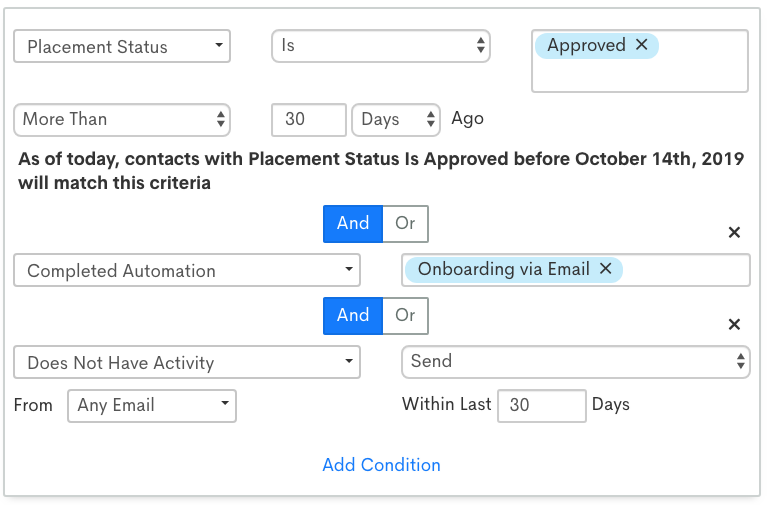768x505 pixels.
Task: Select Or above Completed Automation
Action: pos(405,223)
